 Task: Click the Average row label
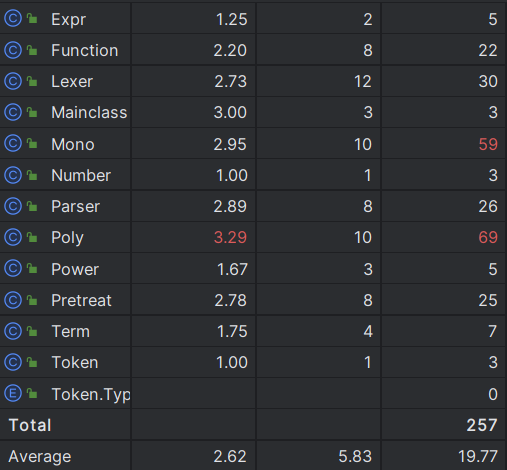pos(40,456)
